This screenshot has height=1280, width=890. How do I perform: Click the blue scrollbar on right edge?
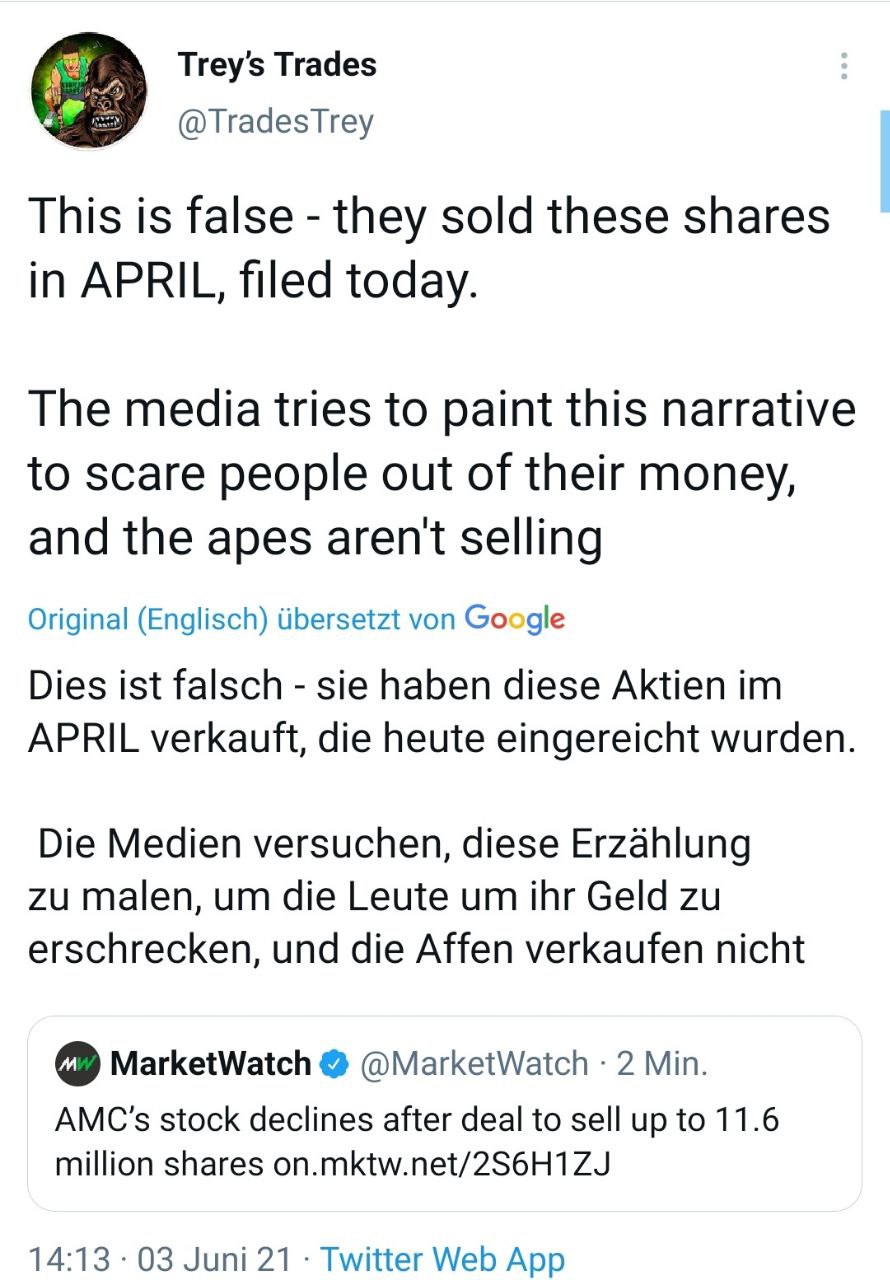884,160
